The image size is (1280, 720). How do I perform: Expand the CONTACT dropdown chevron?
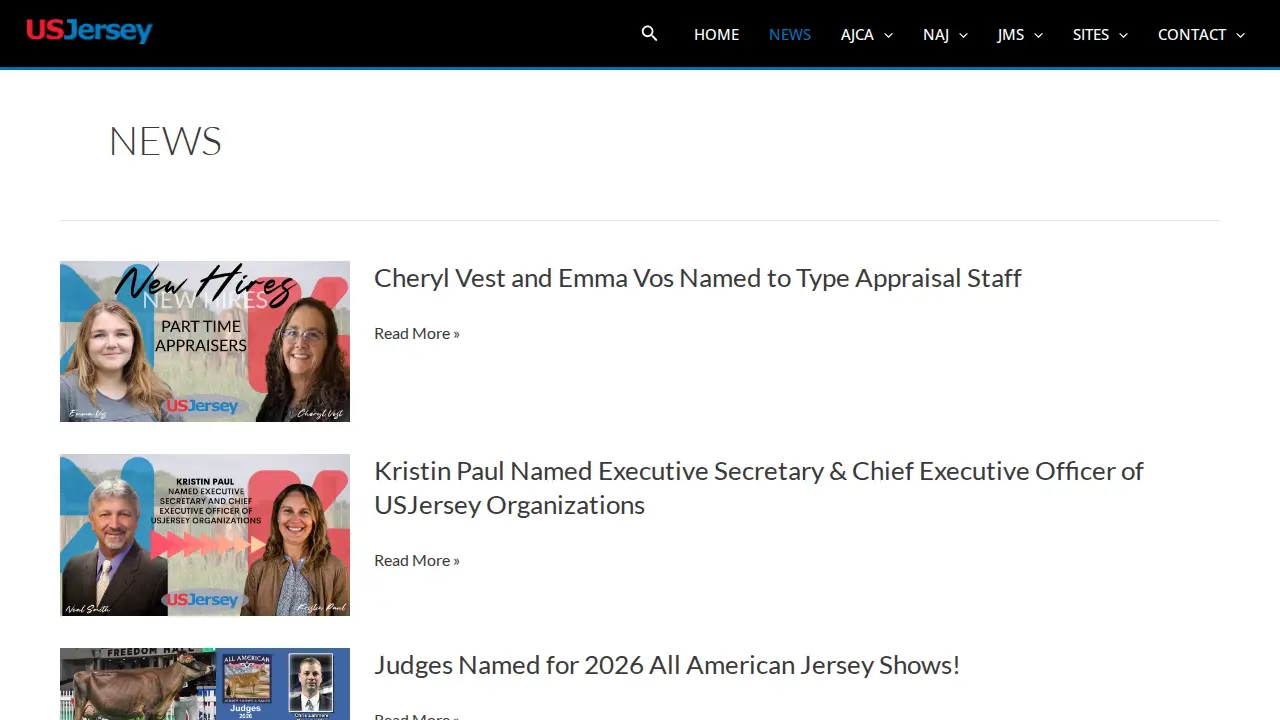[1240, 35]
